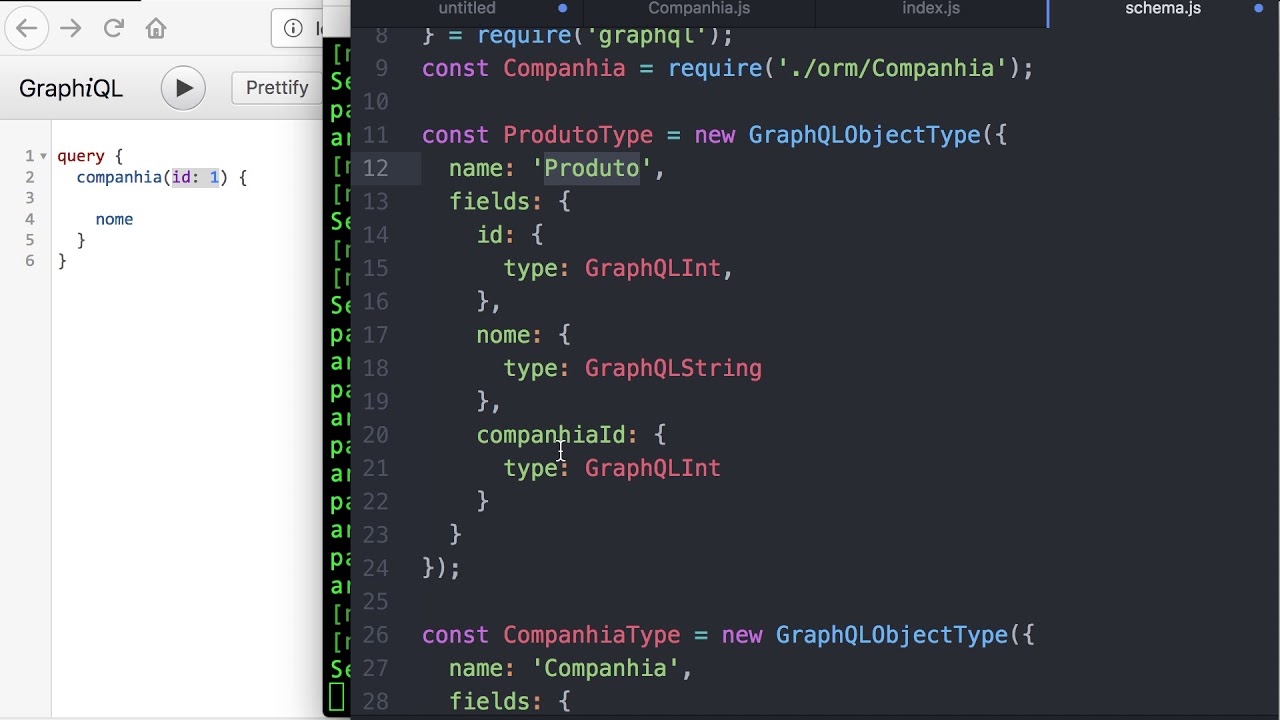Click 'companhiaId' on line 20
This screenshot has height=720, width=1280.
(550, 435)
